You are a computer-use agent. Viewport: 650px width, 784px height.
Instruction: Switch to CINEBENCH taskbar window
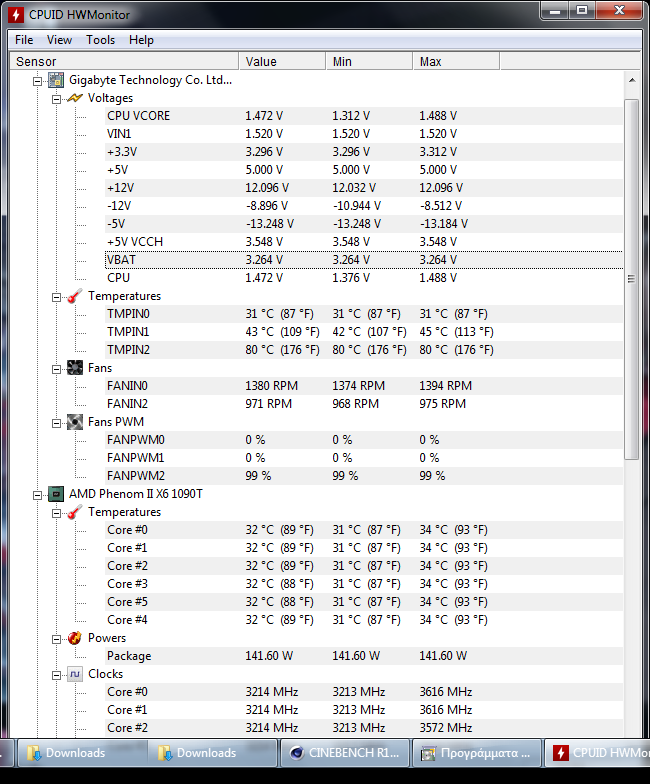pos(345,752)
